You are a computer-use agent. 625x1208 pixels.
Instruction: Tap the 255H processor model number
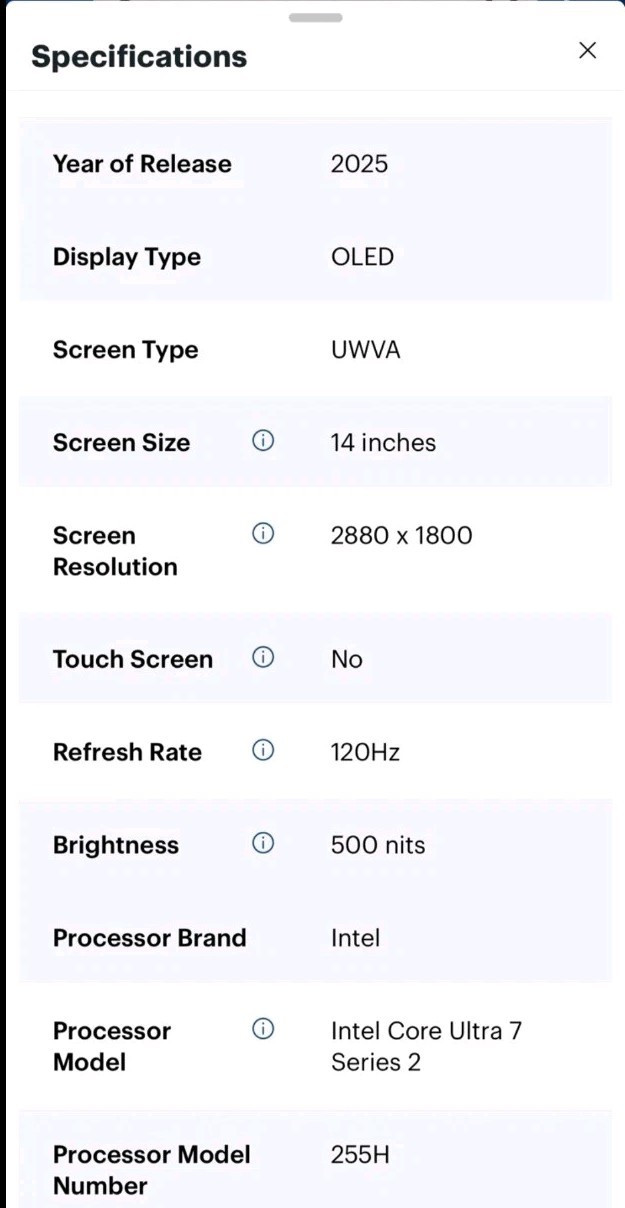(360, 1155)
